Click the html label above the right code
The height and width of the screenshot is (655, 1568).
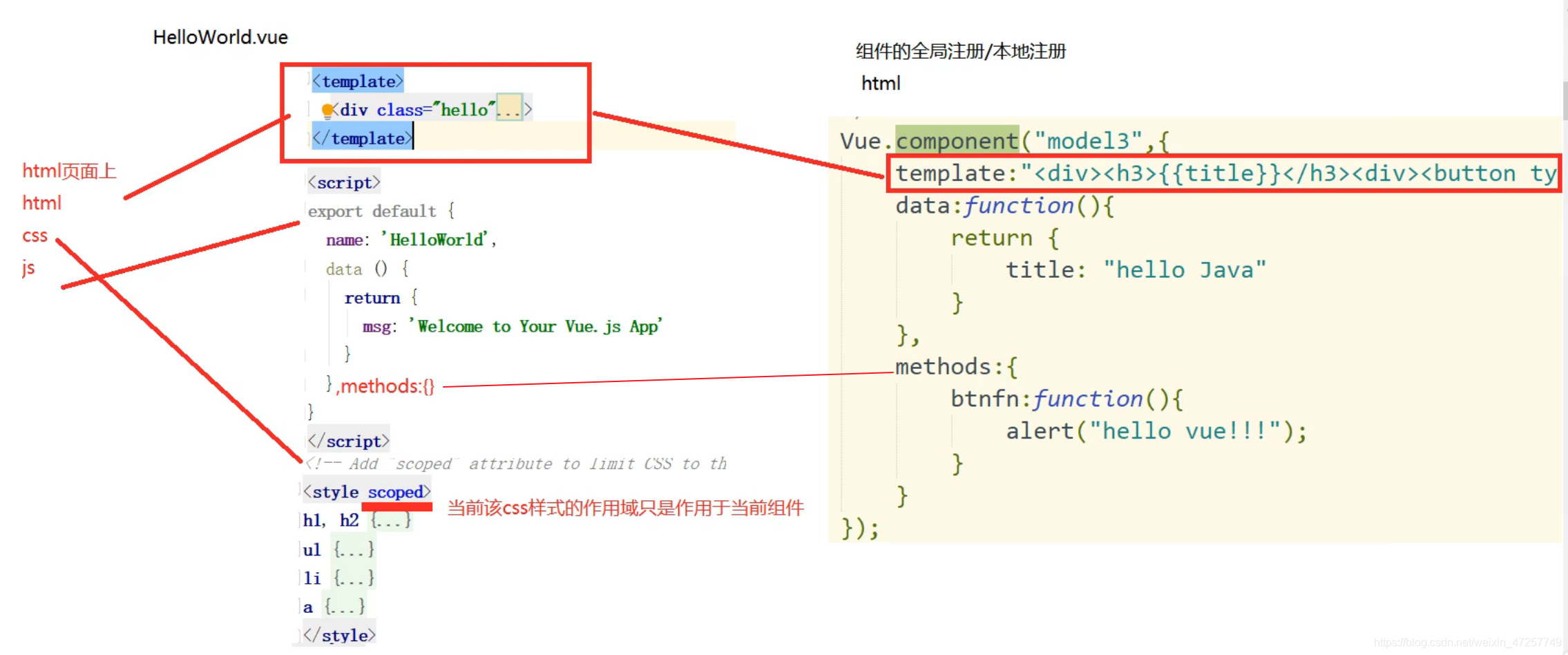[x=881, y=84]
